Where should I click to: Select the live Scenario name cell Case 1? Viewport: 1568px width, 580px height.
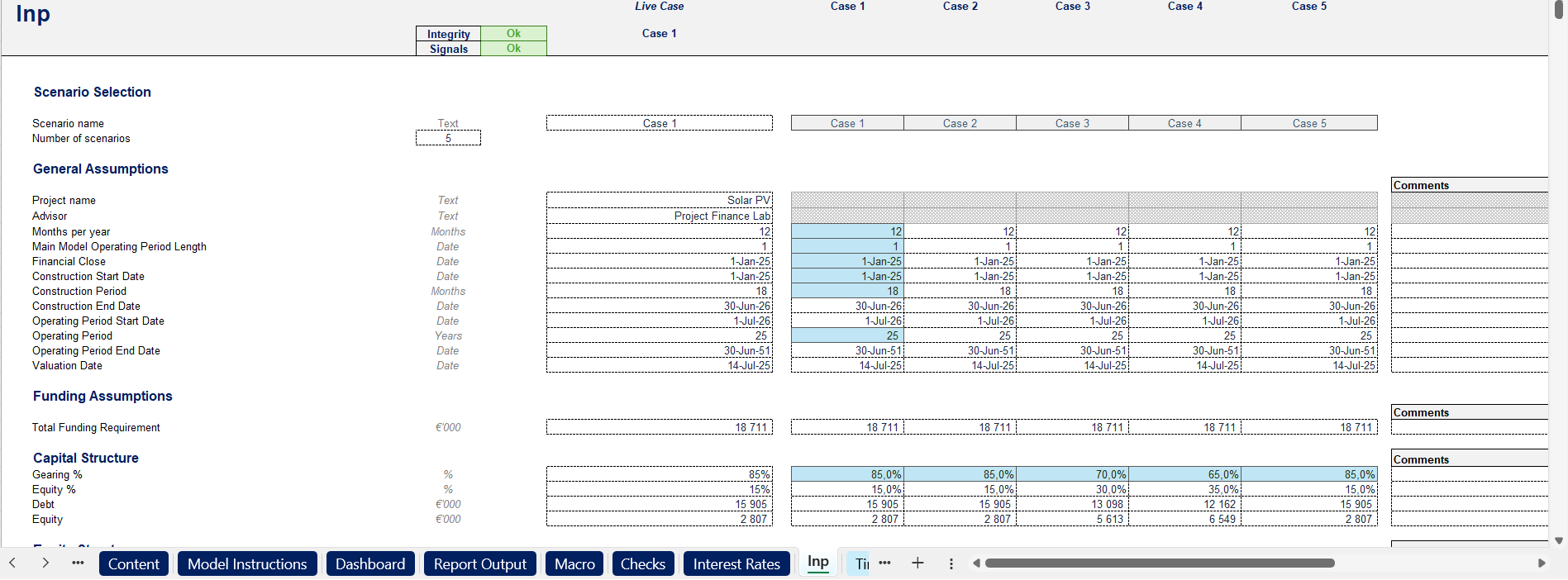pyautogui.click(x=660, y=123)
